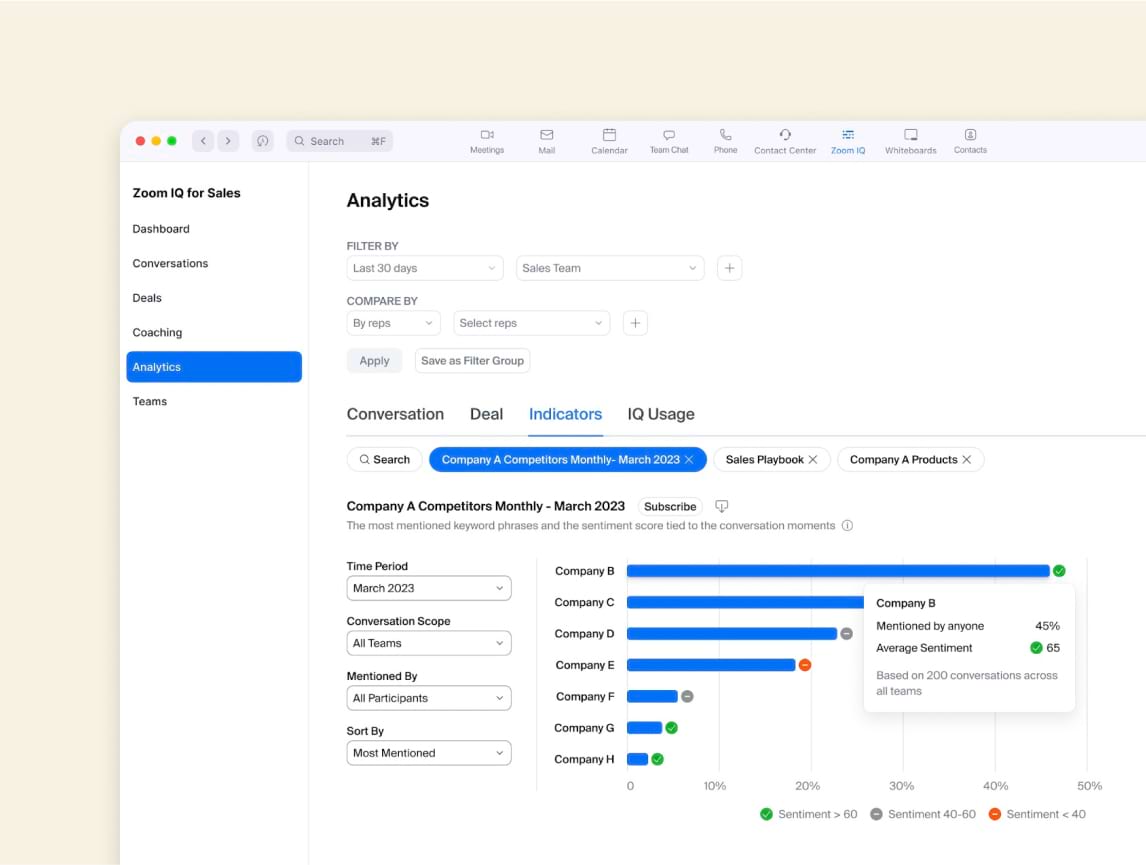
Task: Toggle the Sentiment < 40 legend filter
Action: [1037, 814]
